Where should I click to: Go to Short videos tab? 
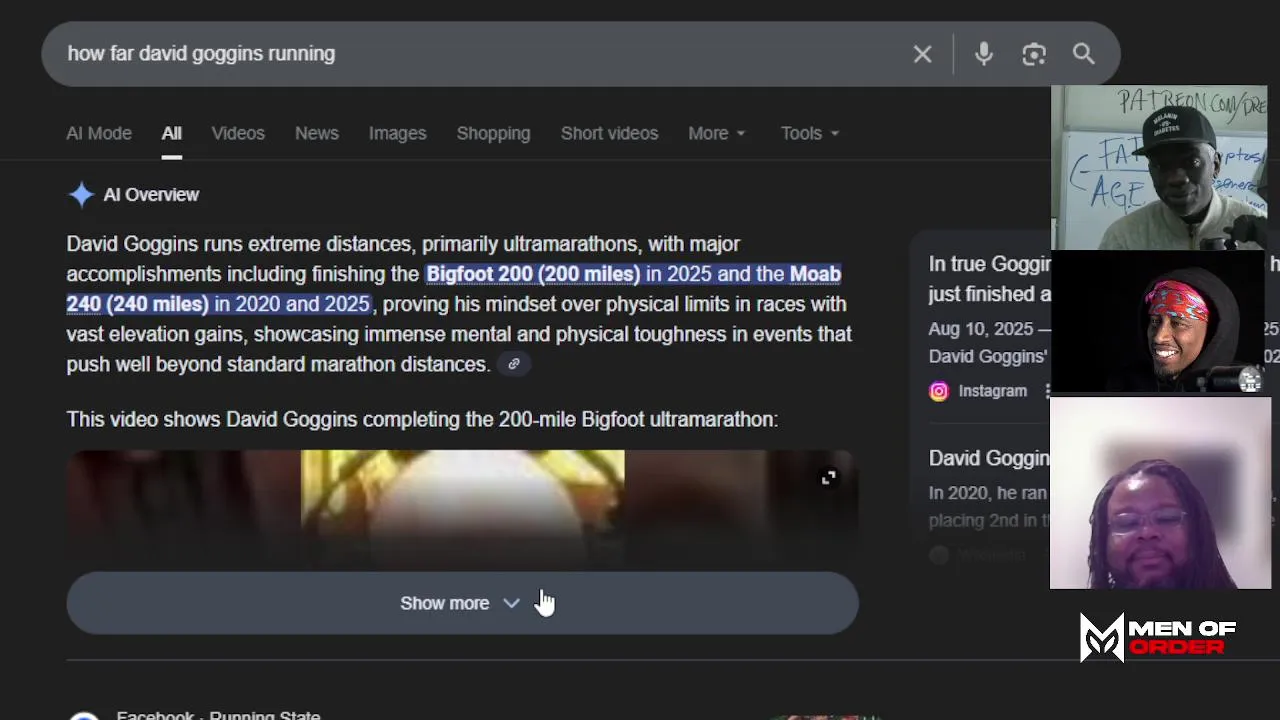(x=609, y=133)
